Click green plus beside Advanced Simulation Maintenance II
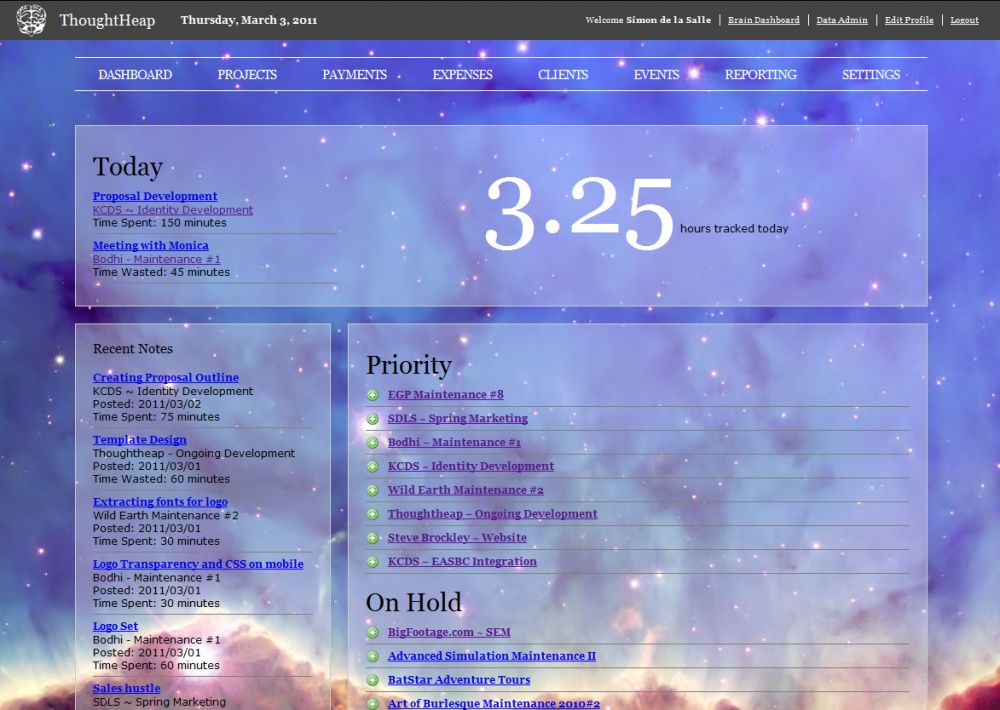 372,656
